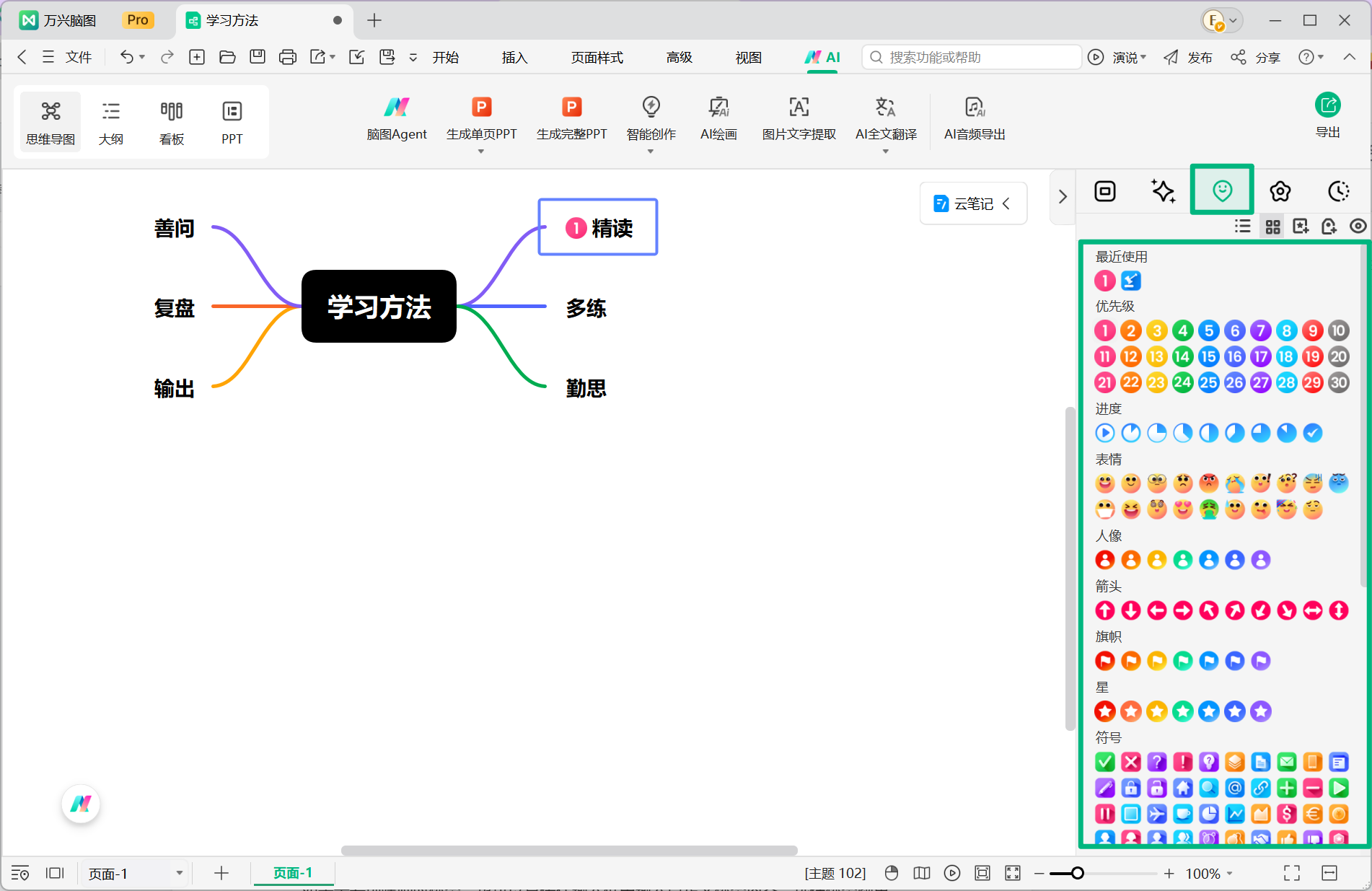Toggle marker visibility eye icon
The height and width of the screenshot is (891, 1372).
[x=1358, y=227]
